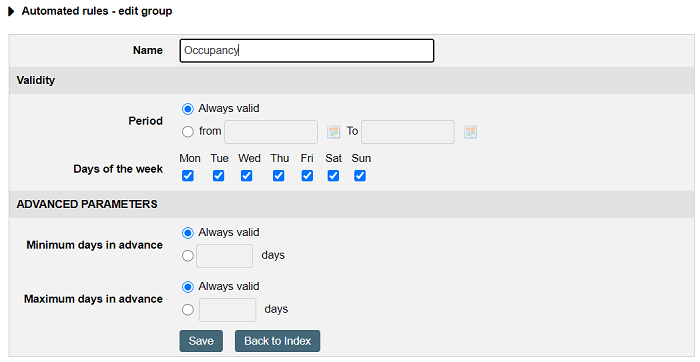Go Back to Index
Image resolution: width=700 pixels, height=362 pixels.
(x=277, y=341)
